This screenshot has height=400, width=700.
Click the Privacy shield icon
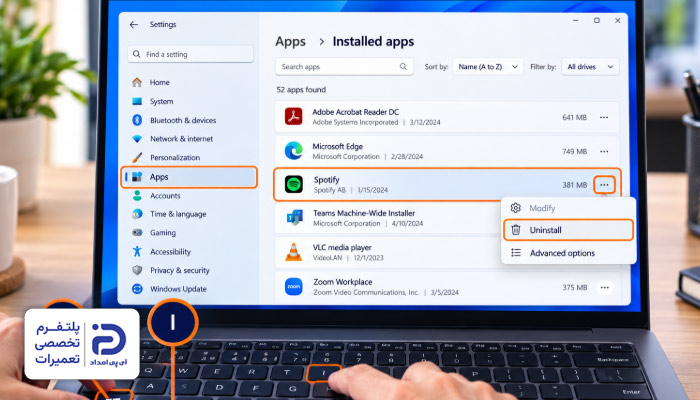(137, 270)
